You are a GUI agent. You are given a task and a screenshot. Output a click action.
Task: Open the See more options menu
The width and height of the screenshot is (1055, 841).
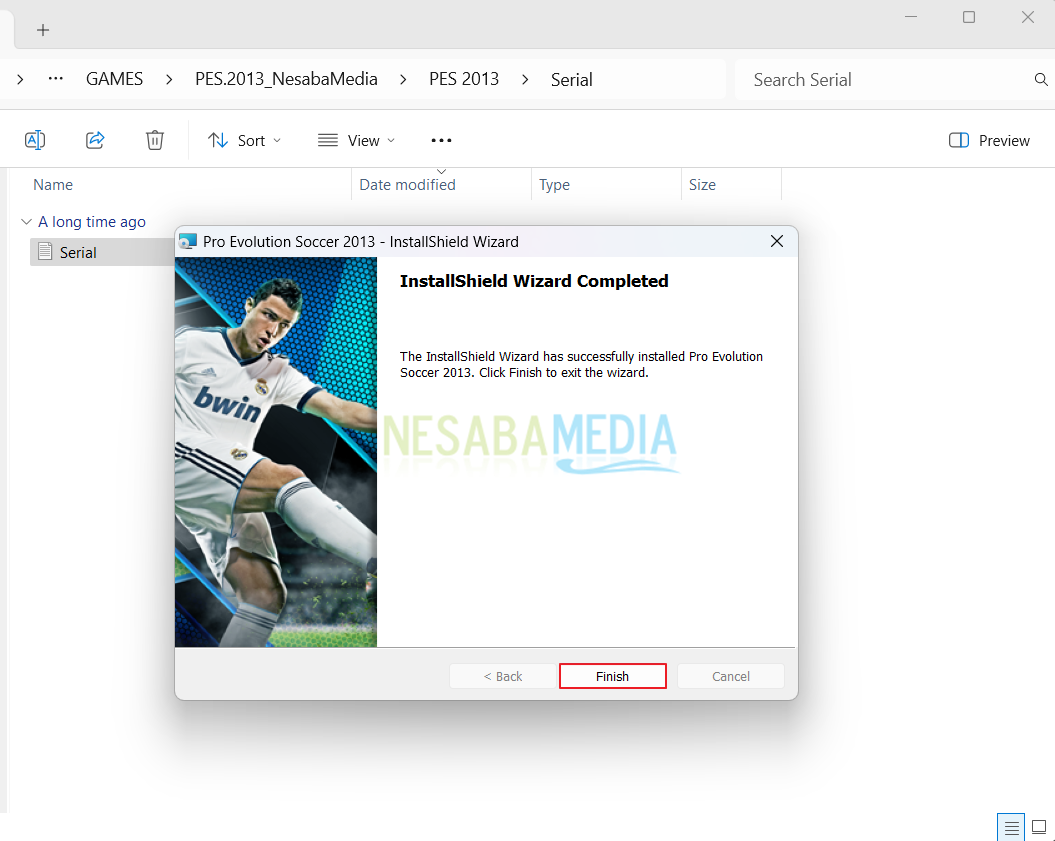[x=441, y=140]
